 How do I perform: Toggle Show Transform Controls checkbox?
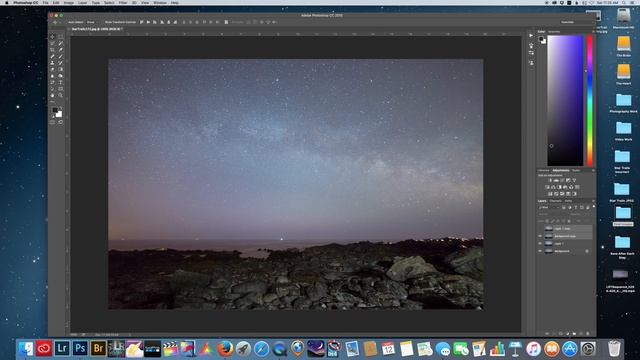click(103, 22)
